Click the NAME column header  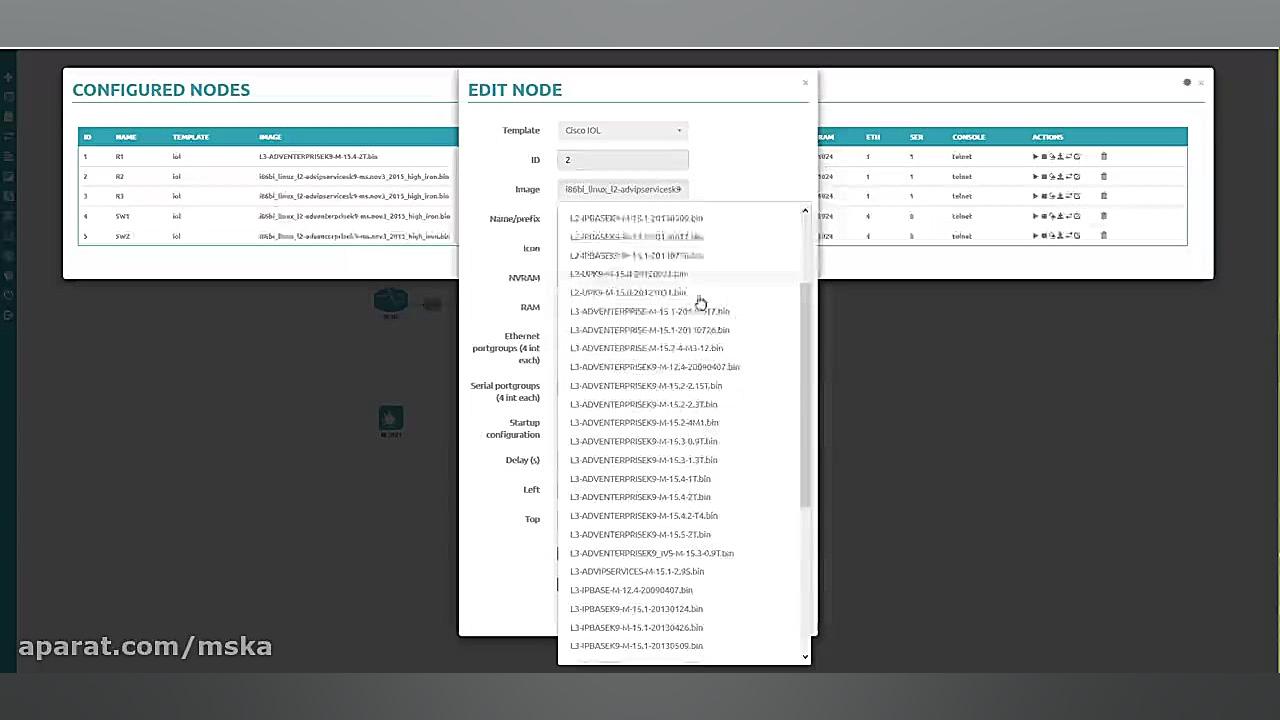point(126,137)
